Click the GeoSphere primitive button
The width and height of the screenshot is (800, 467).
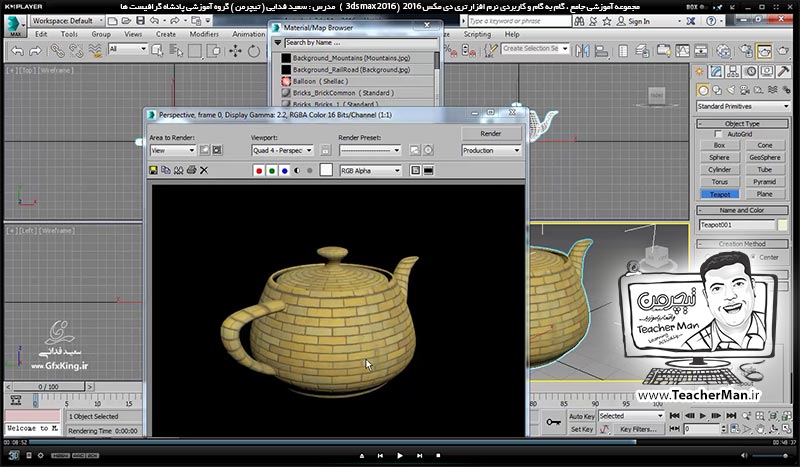tap(764, 158)
